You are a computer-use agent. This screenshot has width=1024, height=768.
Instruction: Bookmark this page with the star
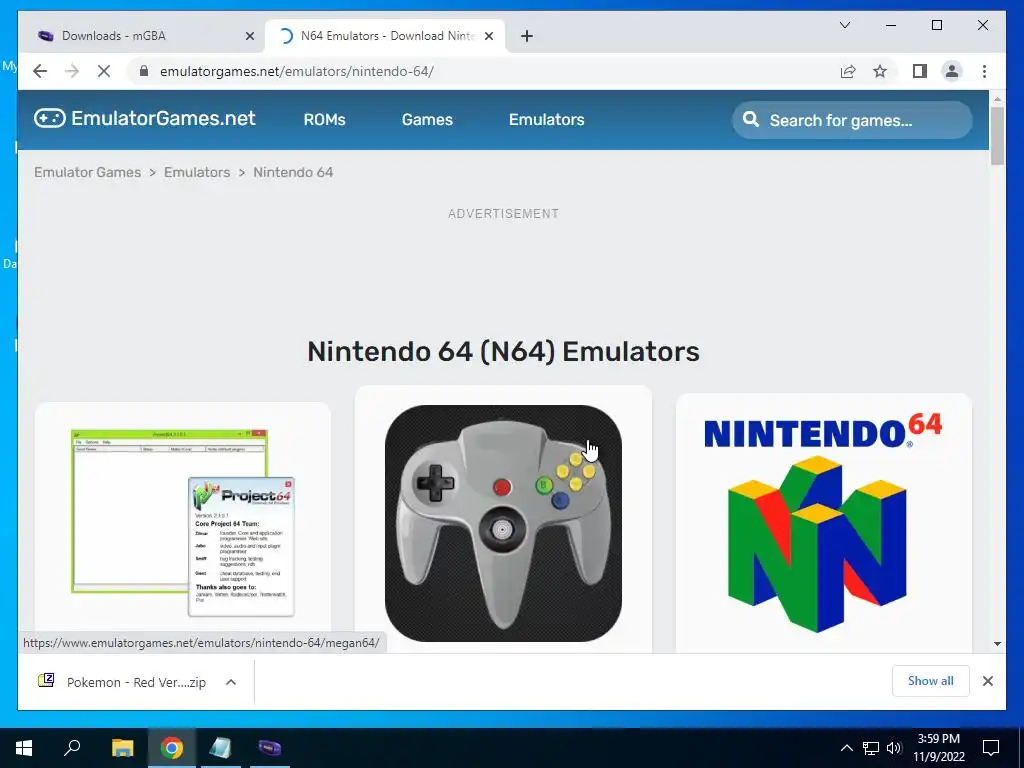click(x=880, y=71)
